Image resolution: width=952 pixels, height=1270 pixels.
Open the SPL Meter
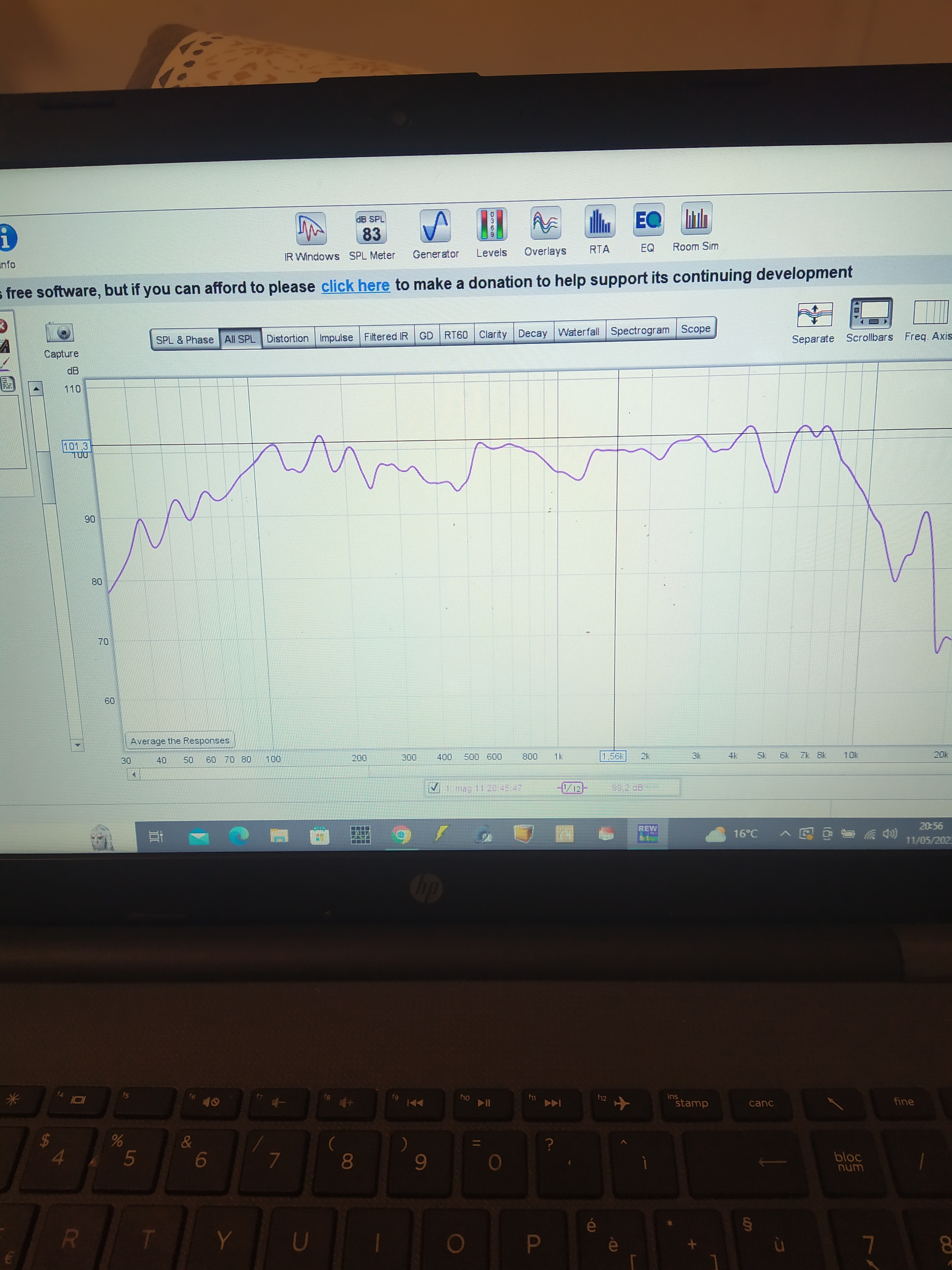[x=371, y=235]
